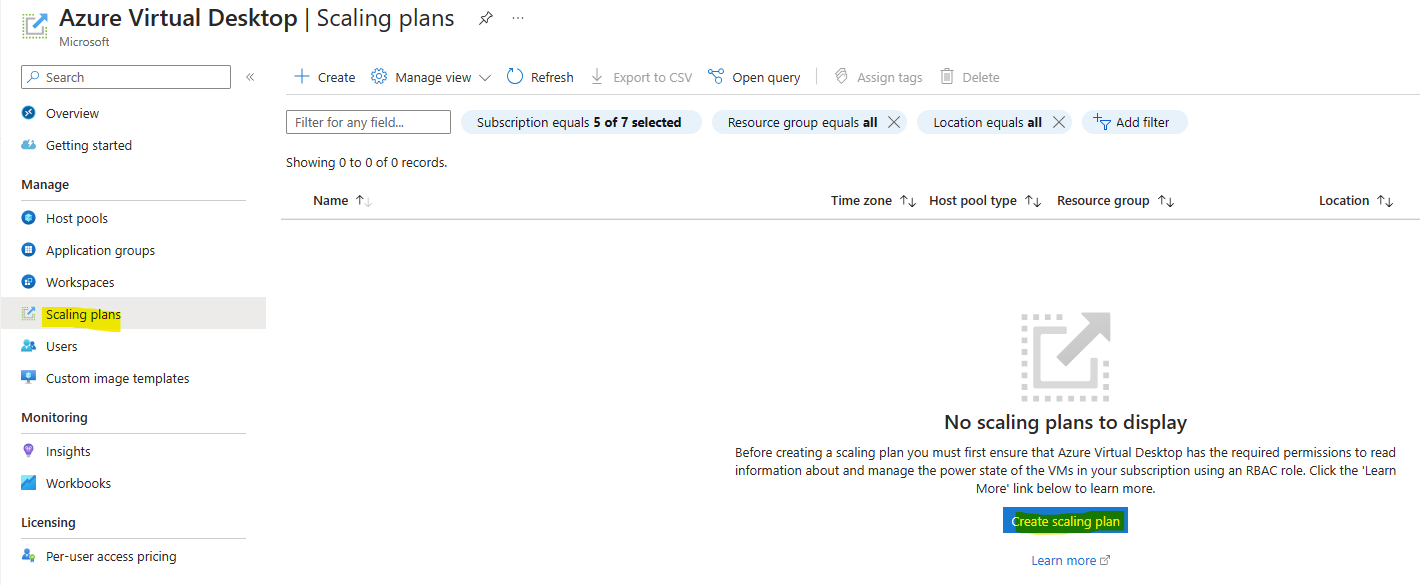Go to Host pools
This screenshot has height=585, width=1420.
coord(77,218)
